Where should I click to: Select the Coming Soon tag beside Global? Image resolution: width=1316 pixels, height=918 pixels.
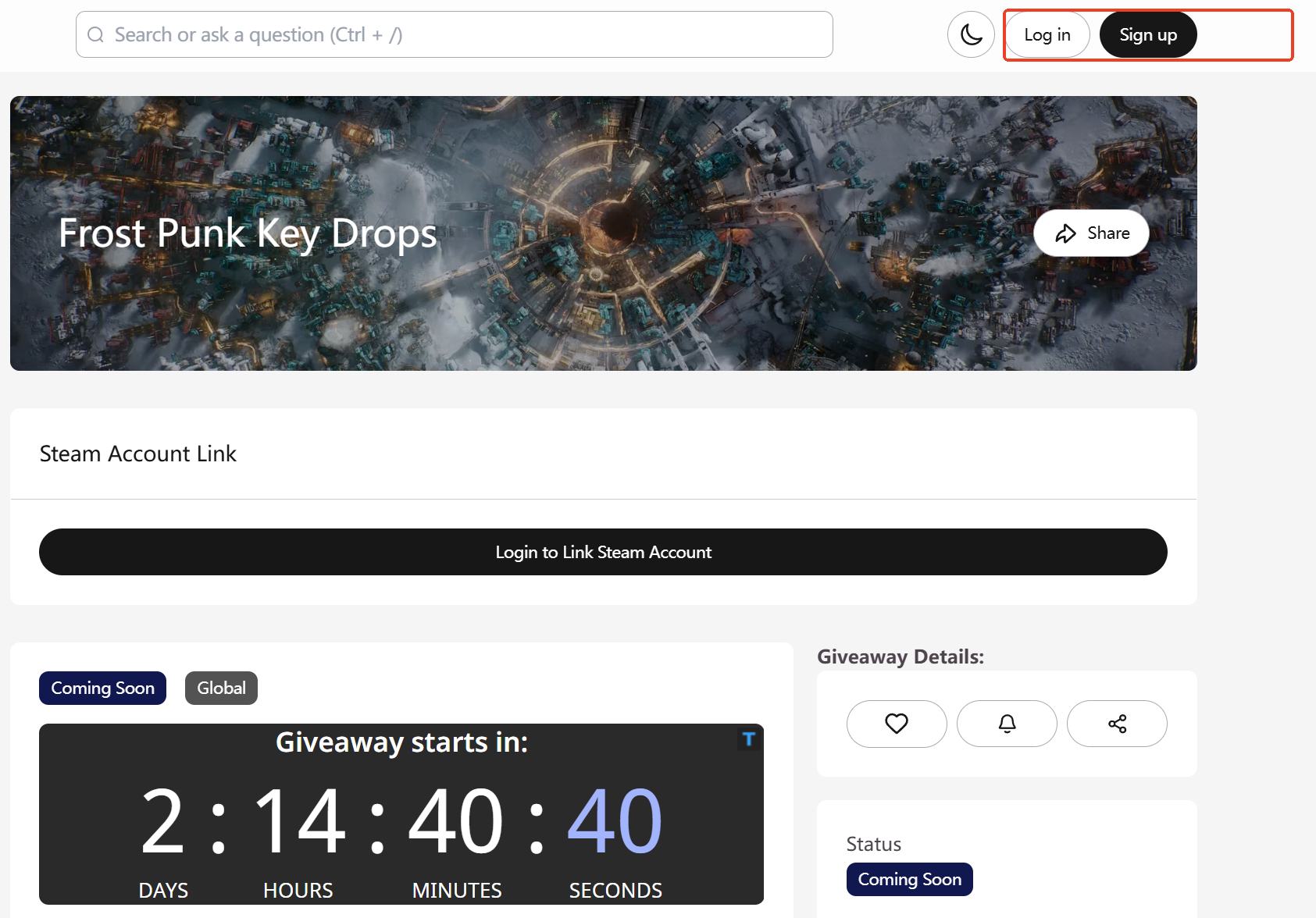tap(102, 688)
